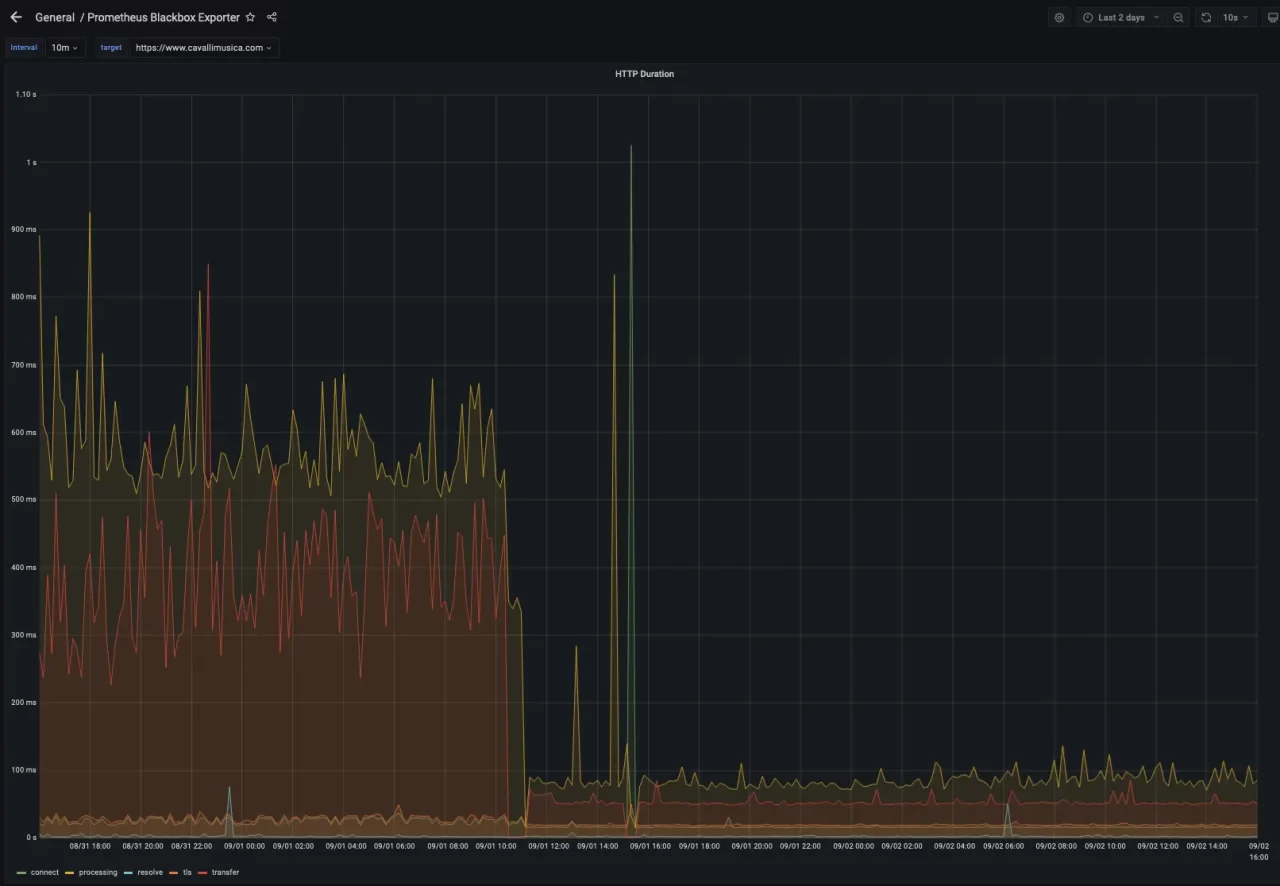Open the HTTP Duration panel title menu
Image resolution: width=1280 pixels, height=886 pixels.
644,74
